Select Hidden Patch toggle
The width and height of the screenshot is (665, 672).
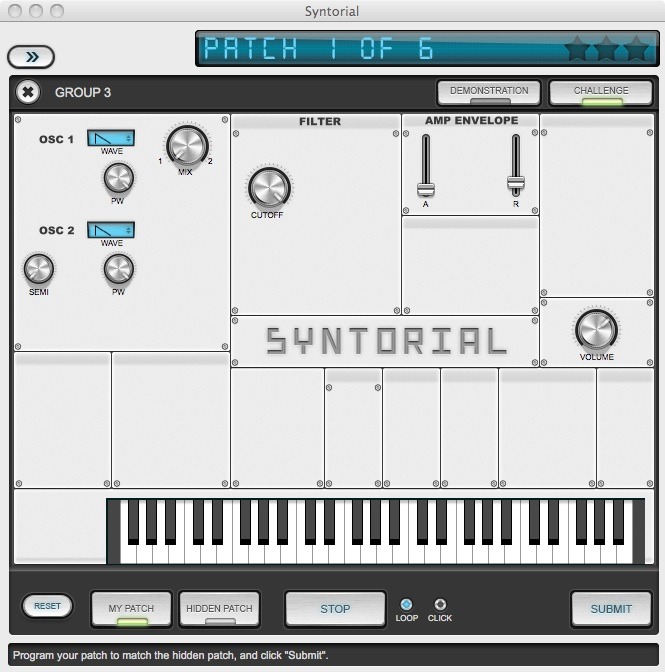(x=219, y=609)
